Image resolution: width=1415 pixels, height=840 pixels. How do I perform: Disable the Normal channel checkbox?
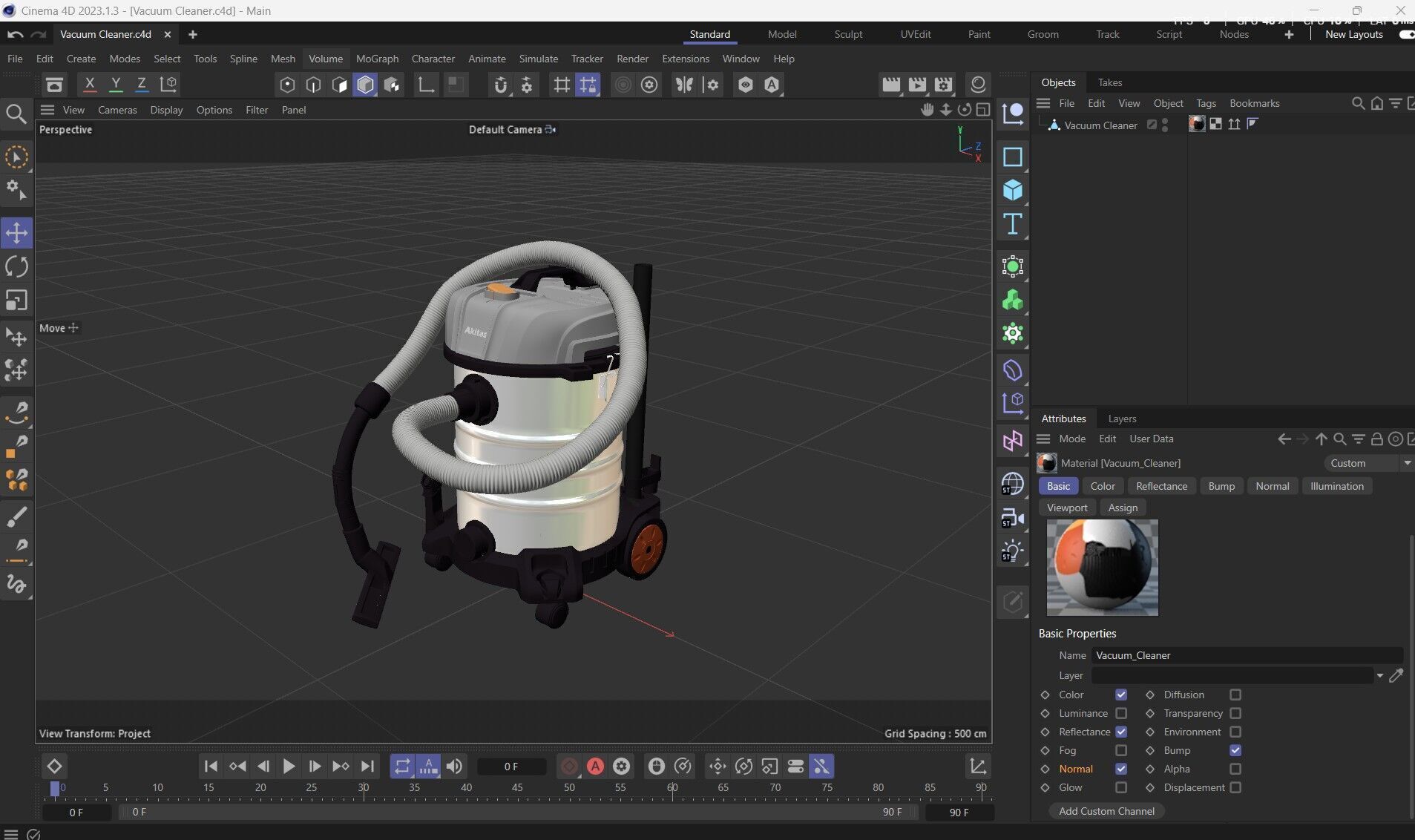click(x=1121, y=769)
